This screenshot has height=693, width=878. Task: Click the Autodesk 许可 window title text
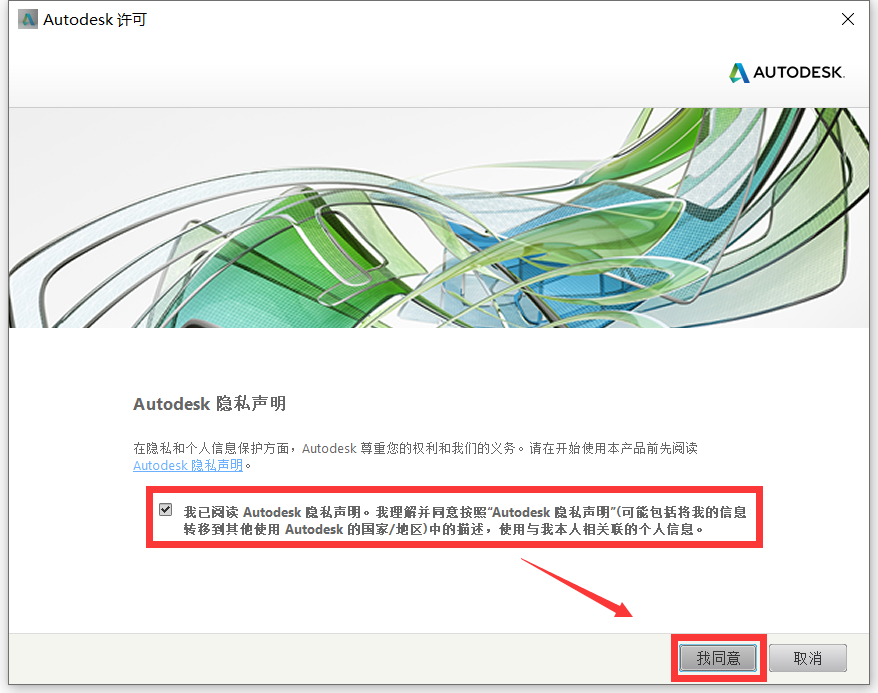tap(95, 20)
